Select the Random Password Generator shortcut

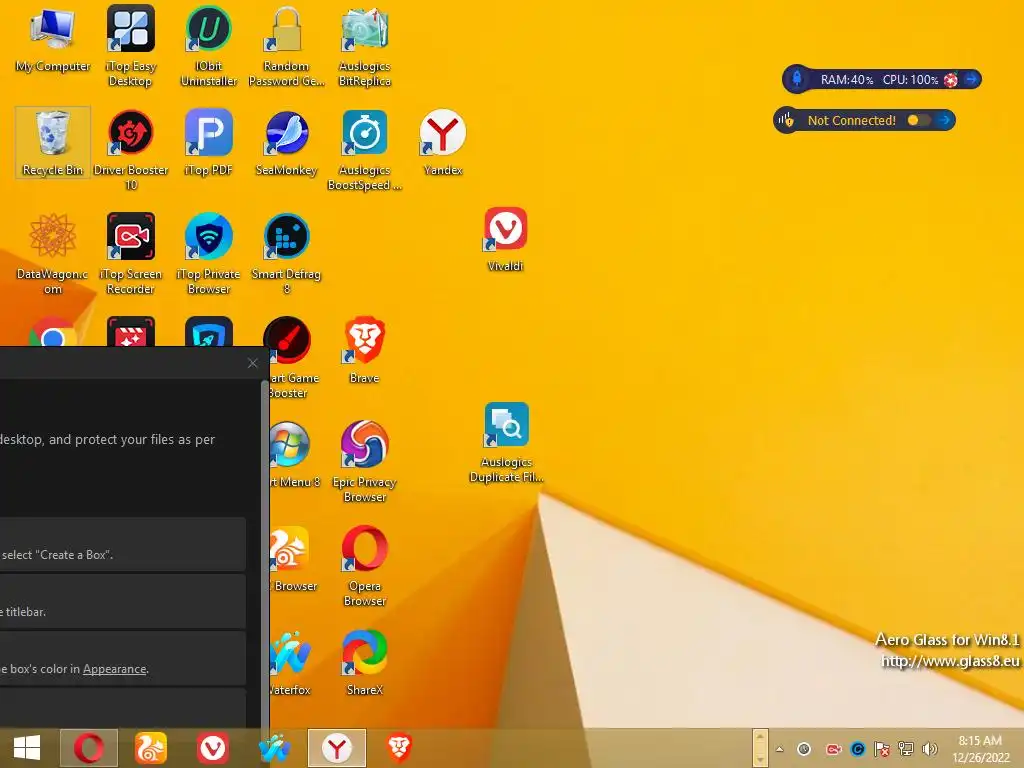pos(286,46)
